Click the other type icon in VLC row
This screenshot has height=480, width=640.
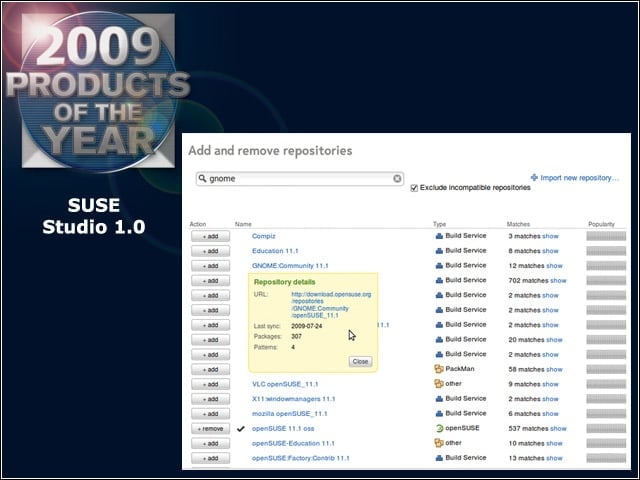pyautogui.click(x=439, y=384)
